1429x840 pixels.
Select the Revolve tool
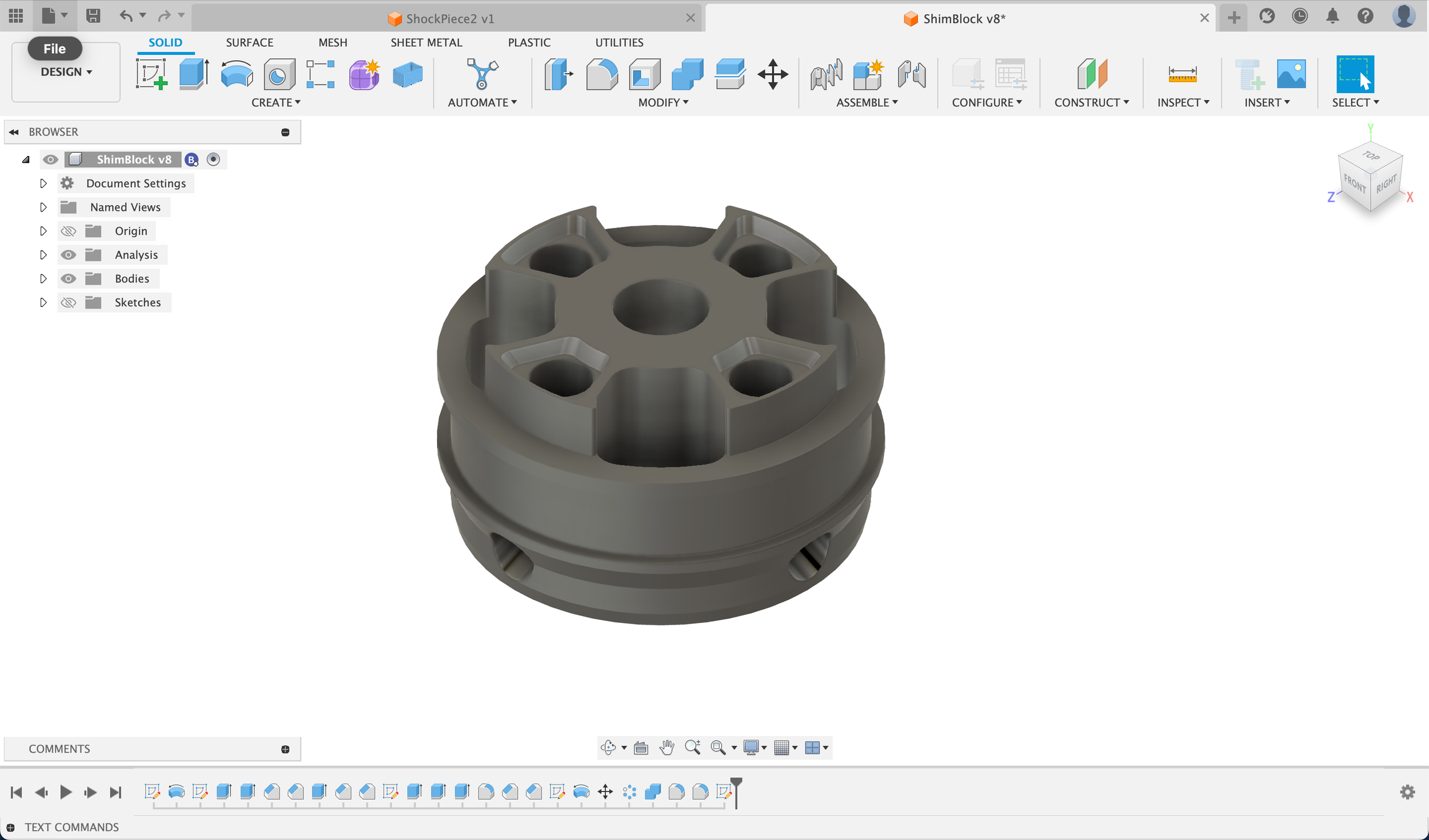pos(237,74)
